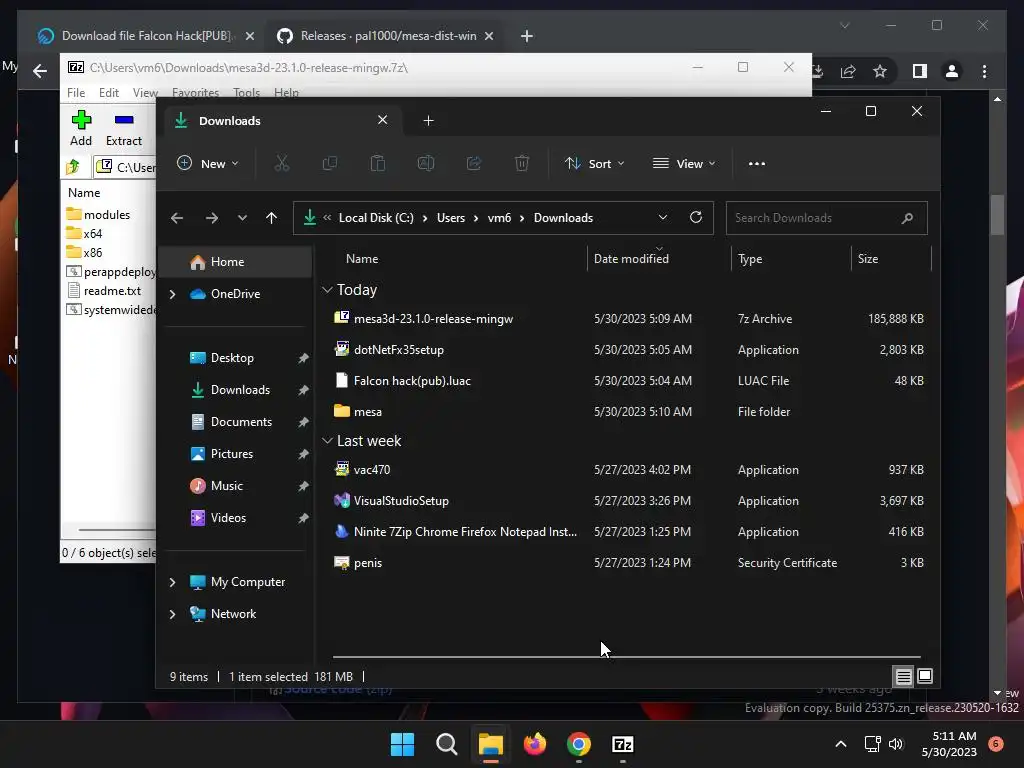The height and width of the screenshot is (768, 1024).
Task: Click the Delete trash icon in Explorer
Action: point(521,163)
